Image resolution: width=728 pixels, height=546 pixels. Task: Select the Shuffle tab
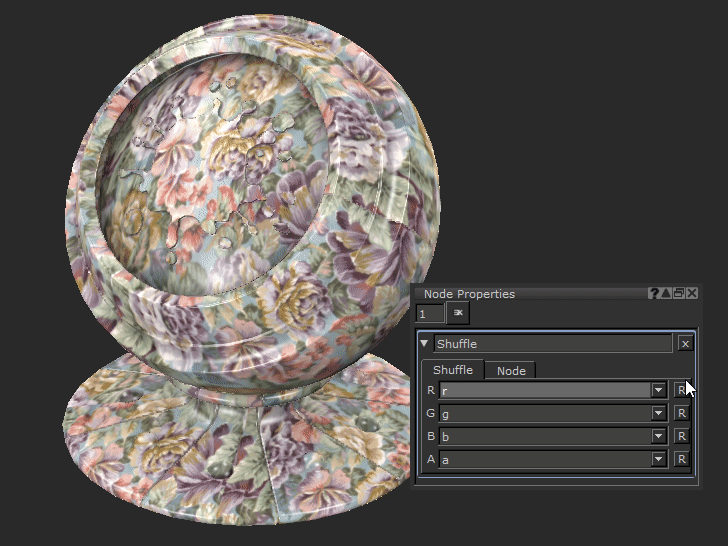pyautogui.click(x=453, y=370)
